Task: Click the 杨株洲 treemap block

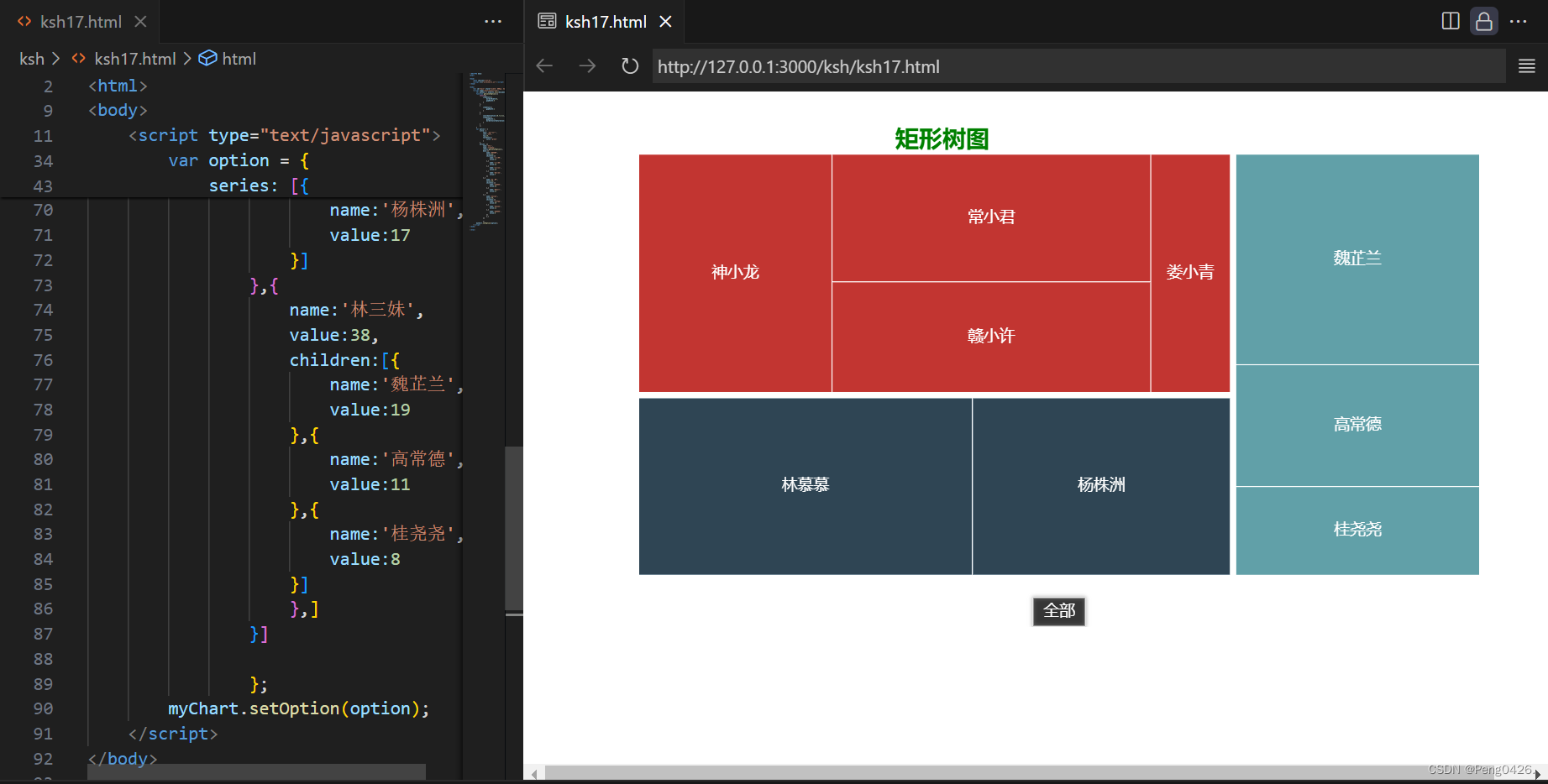Action: click(1101, 486)
